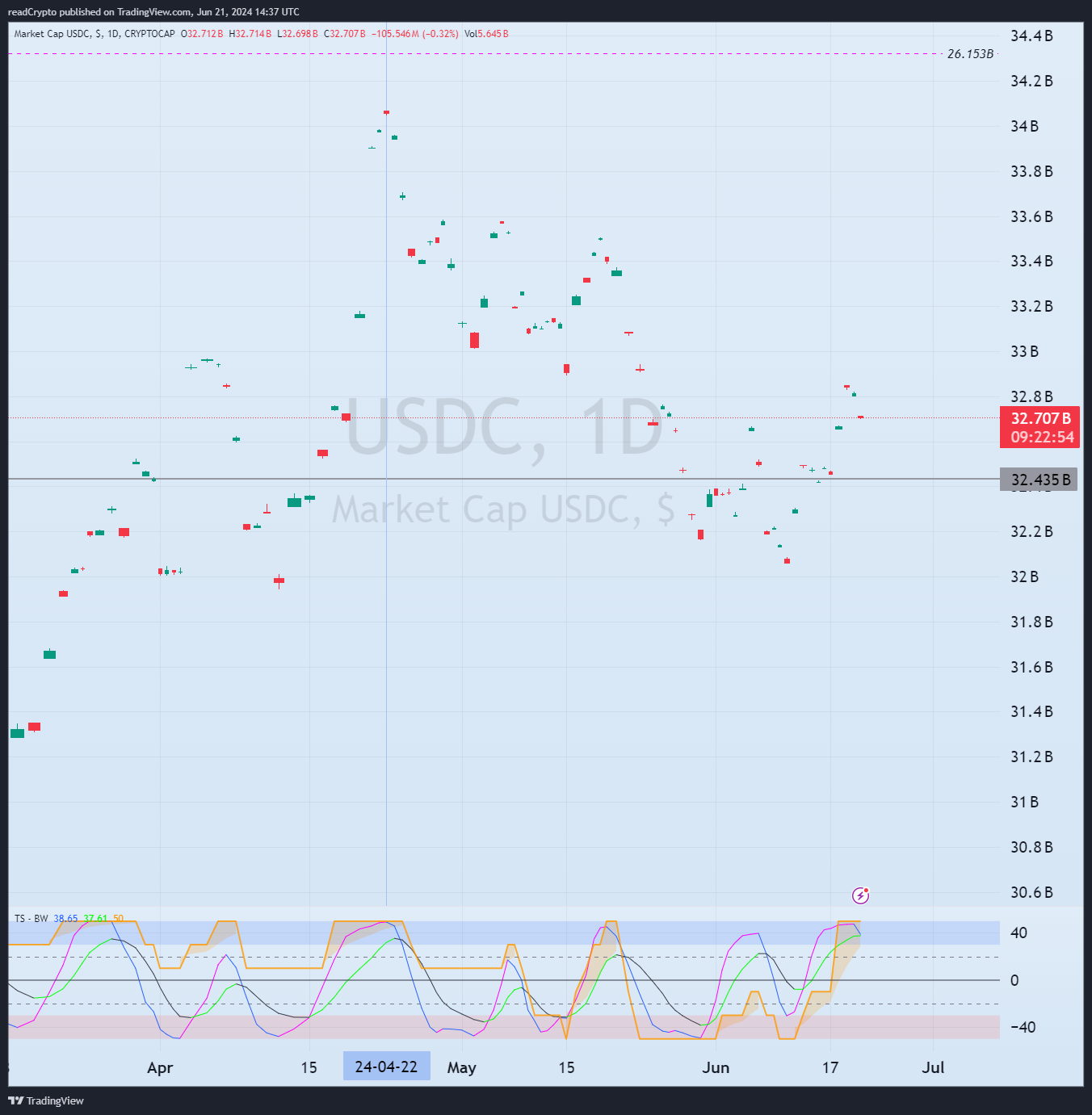Click the TS - BW indicator label
The width and height of the screenshot is (1092, 1115).
pyautogui.click(x=31, y=919)
